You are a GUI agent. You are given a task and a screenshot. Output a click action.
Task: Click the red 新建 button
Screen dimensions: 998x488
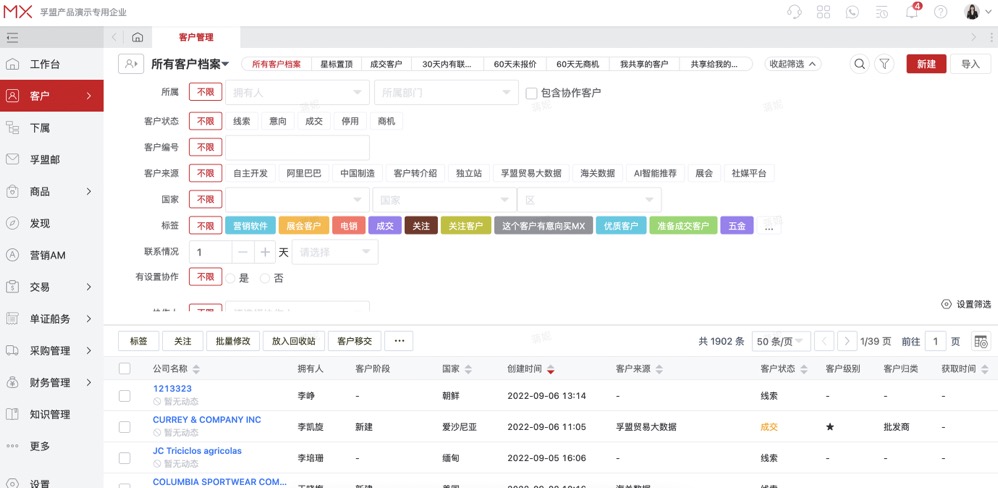(926, 64)
